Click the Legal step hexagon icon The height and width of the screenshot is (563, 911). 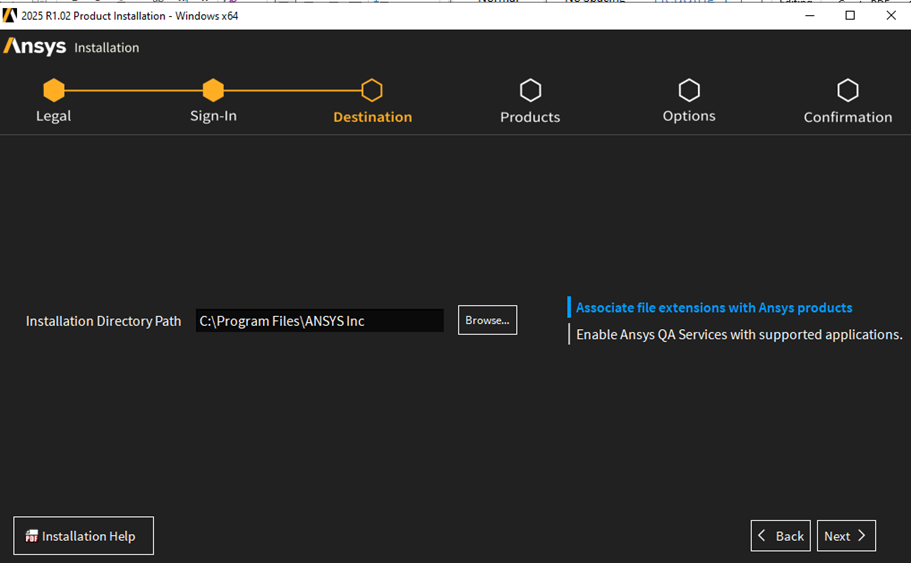pyautogui.click(x=54, y=91)
